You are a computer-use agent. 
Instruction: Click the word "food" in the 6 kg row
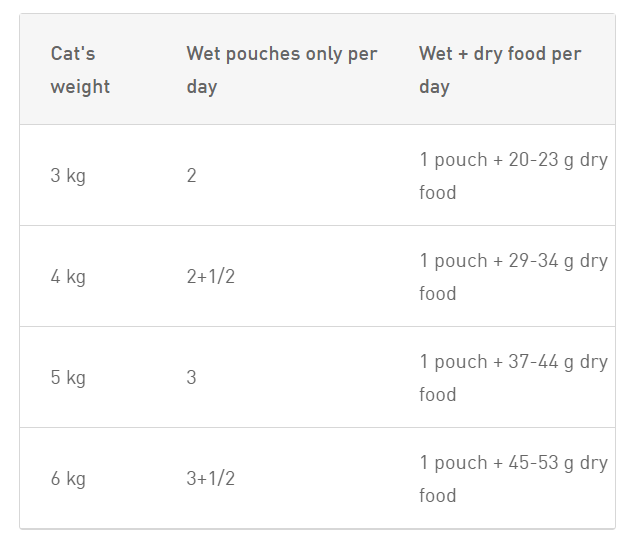(438, 496)
